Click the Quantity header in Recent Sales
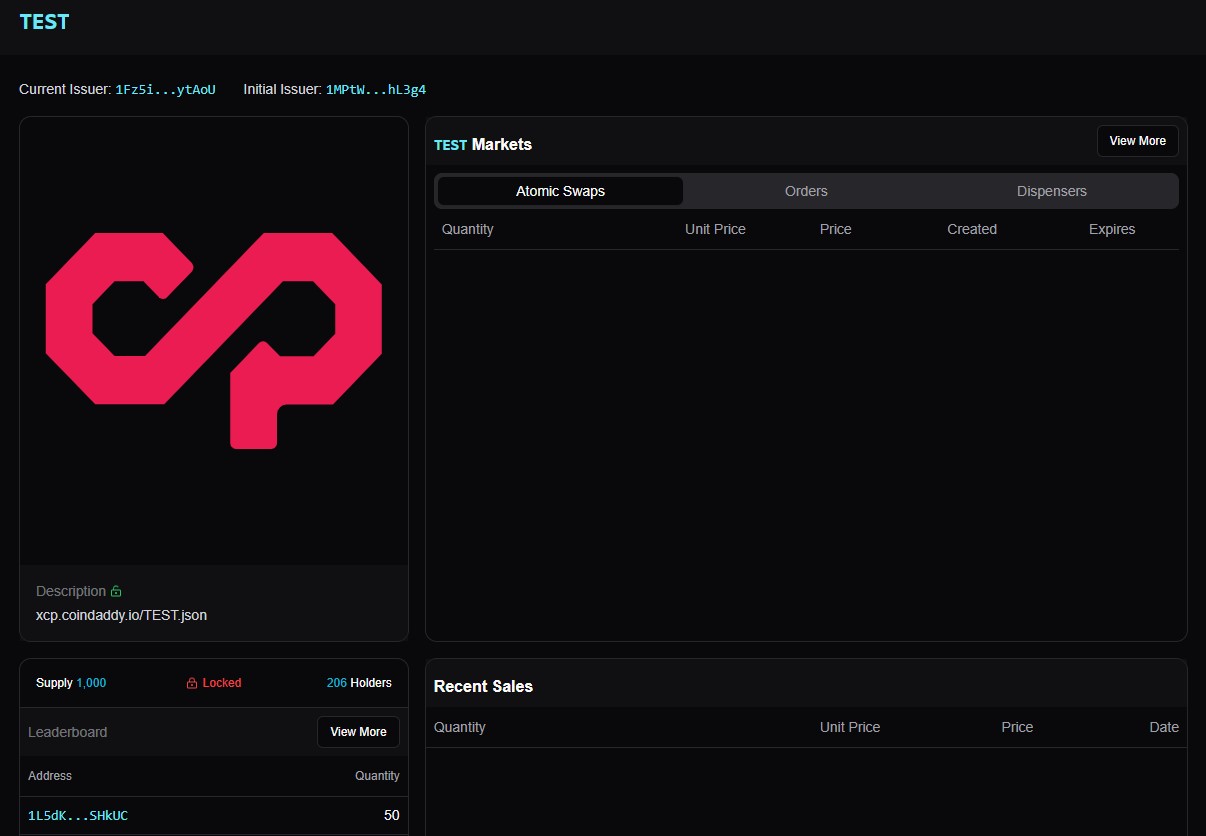 click(x=460, y=727)
